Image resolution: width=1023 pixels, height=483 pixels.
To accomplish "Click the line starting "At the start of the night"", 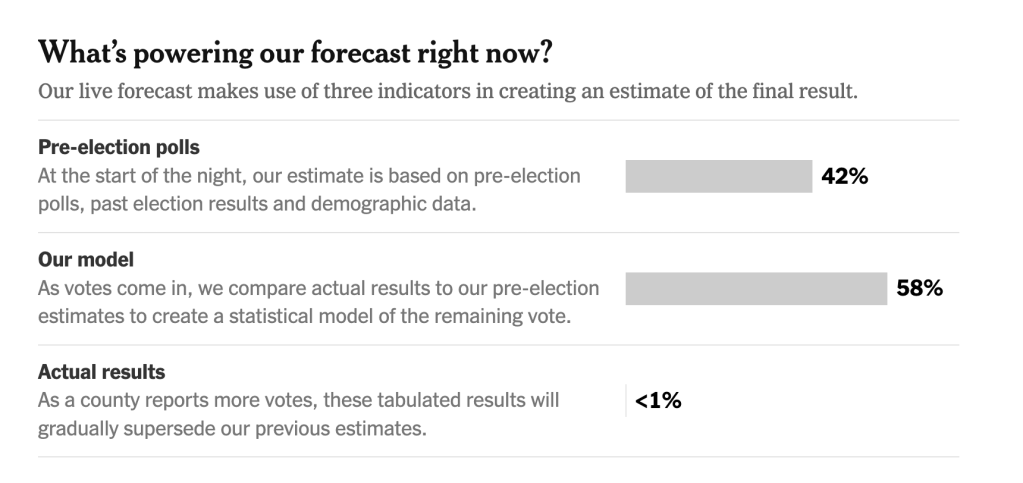I will pyautogui.click(x=309, y=176).
